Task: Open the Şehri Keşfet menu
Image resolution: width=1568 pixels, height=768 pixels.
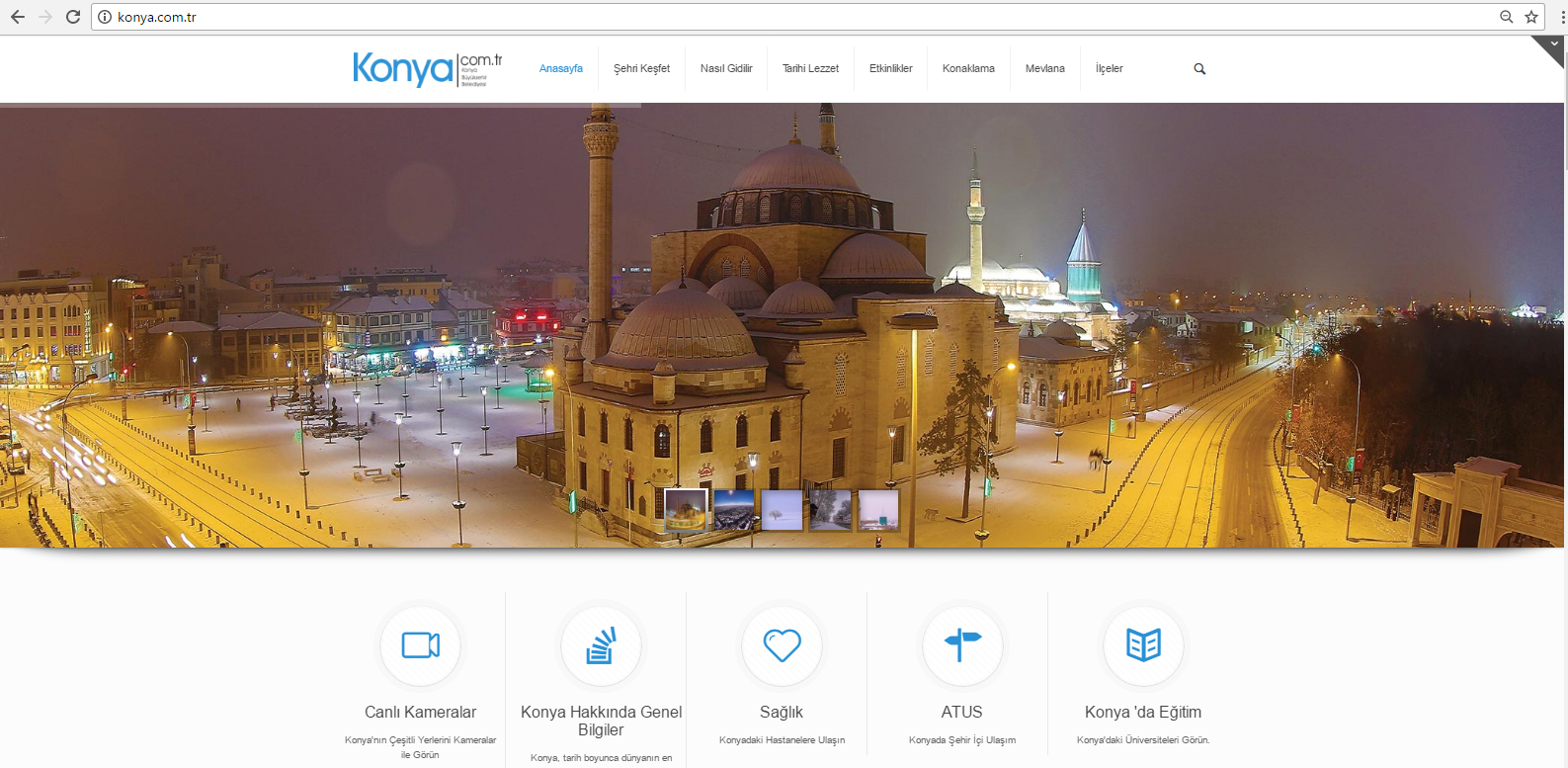Action: tap(641, 69)
